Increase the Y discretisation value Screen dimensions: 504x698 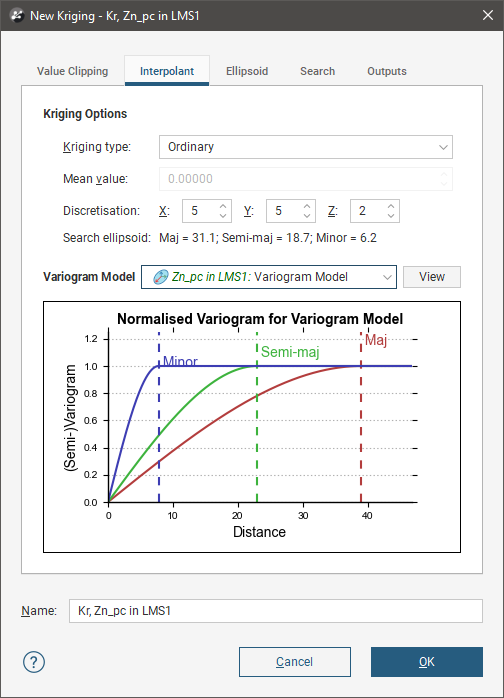coord(307,206)
